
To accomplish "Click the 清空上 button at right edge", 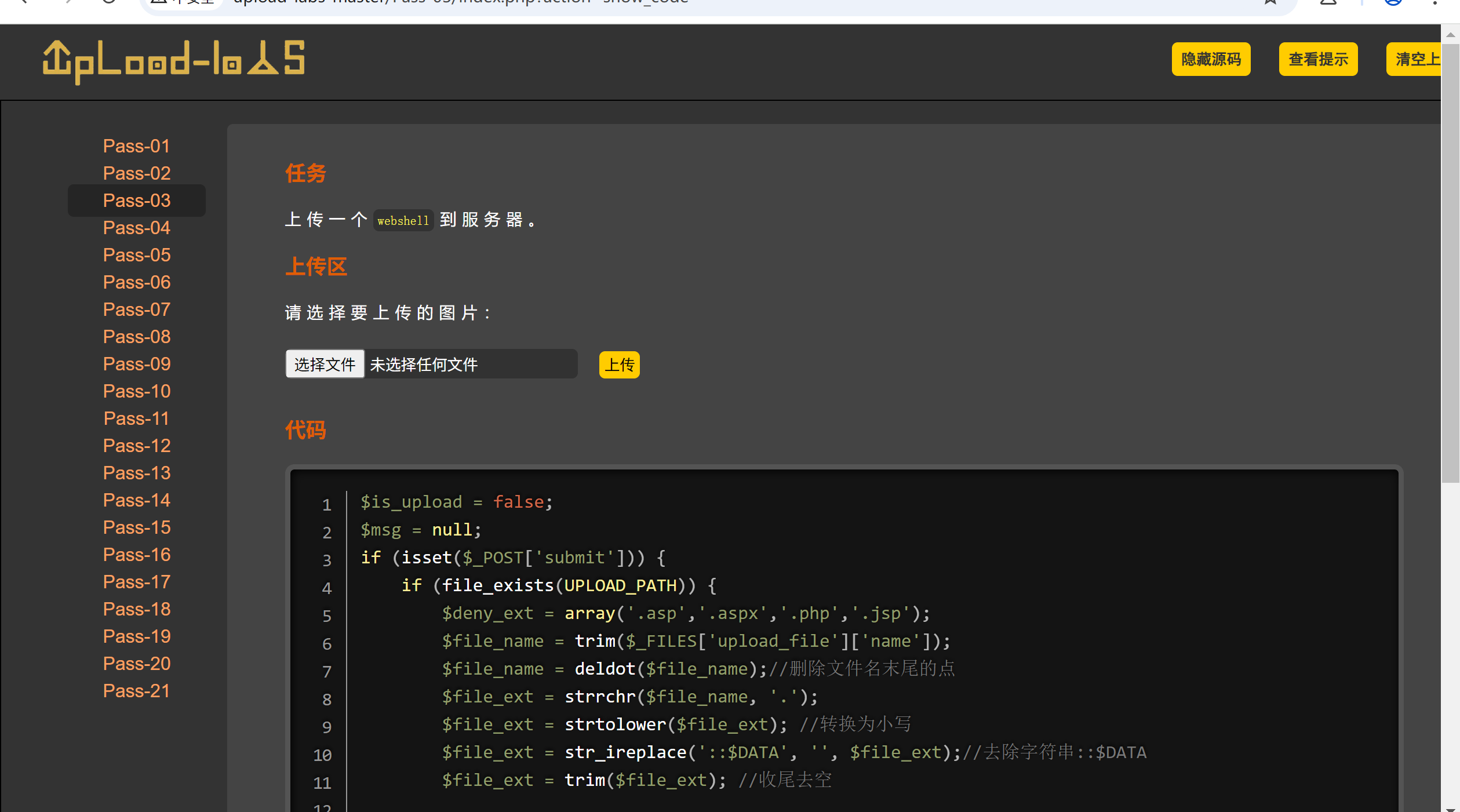I will point(1414,59).
